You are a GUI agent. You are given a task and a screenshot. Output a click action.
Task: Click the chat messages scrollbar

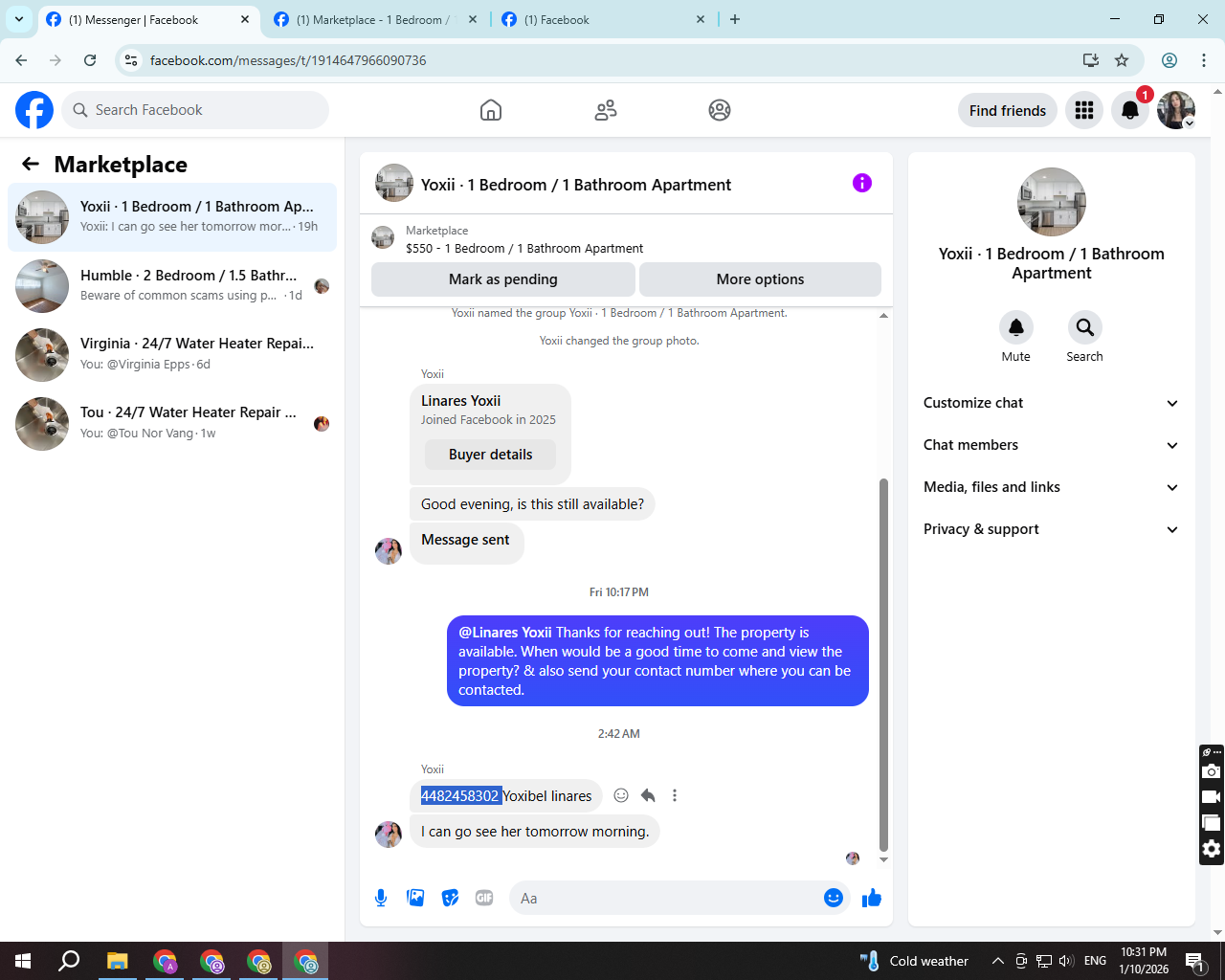point(883,664)
